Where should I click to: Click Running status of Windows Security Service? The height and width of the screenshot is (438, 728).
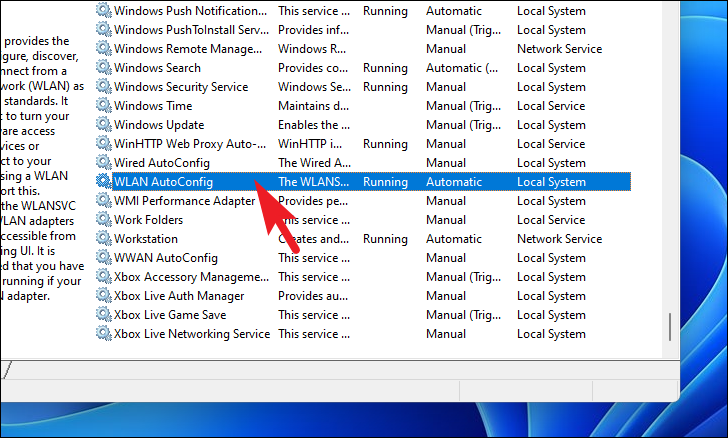[385, 87]
